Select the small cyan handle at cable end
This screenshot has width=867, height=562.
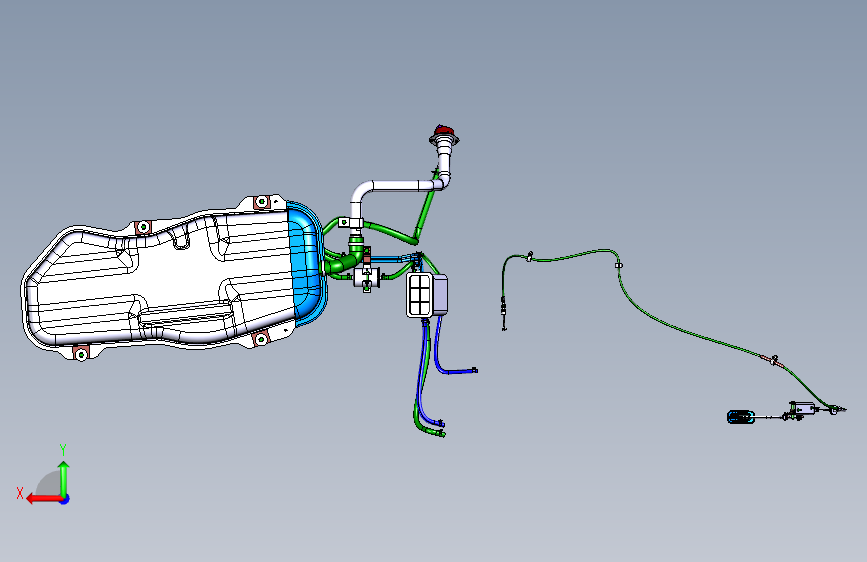741,417
